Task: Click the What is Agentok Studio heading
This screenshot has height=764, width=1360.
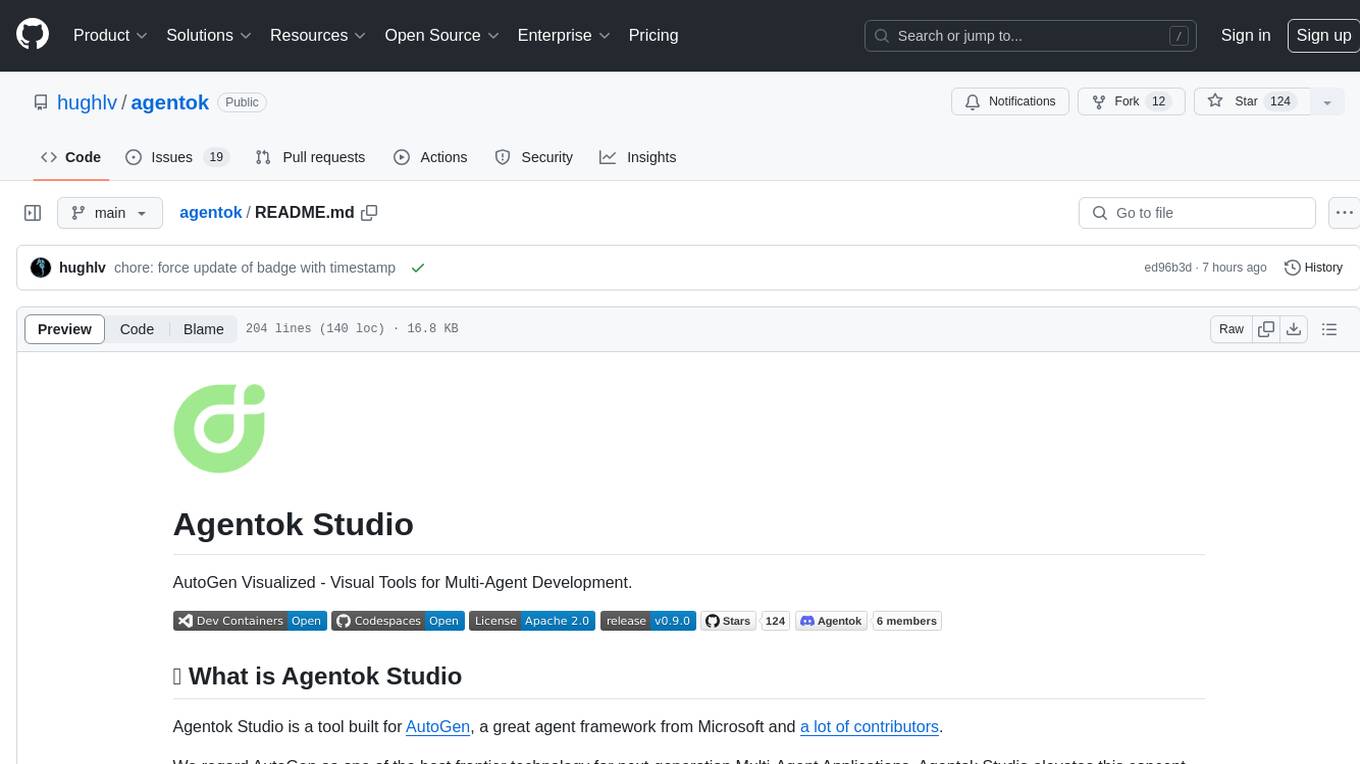Action: [317, 676]
